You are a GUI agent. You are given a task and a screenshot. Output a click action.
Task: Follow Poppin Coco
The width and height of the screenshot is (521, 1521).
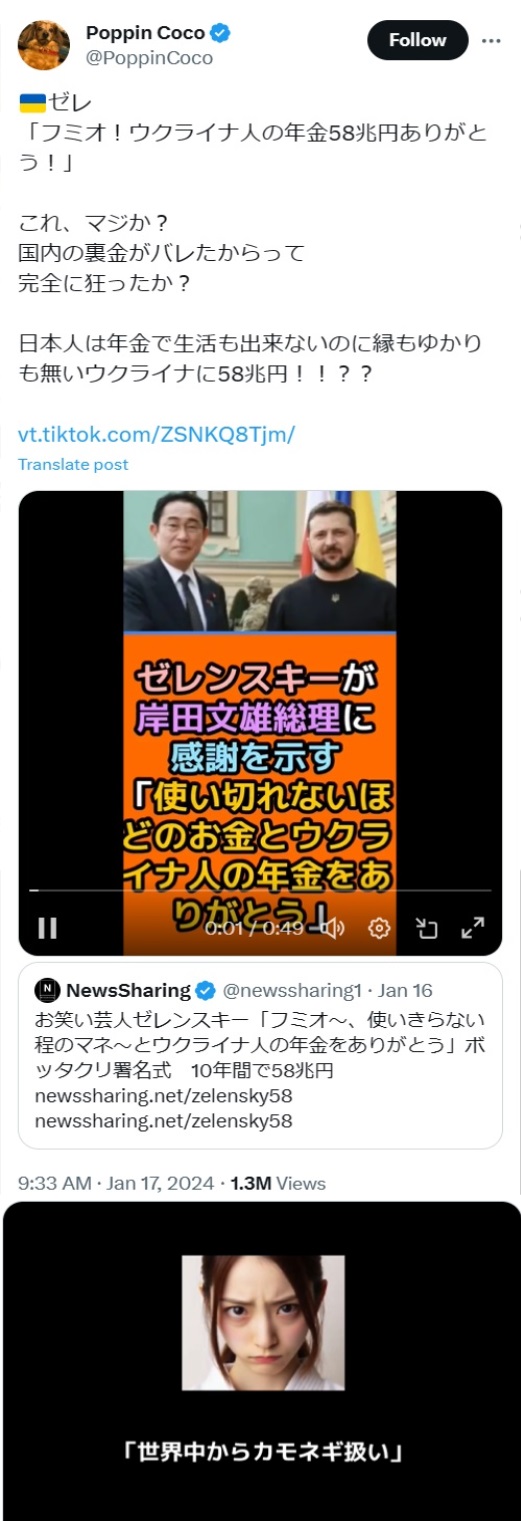(x=417, y=40)
